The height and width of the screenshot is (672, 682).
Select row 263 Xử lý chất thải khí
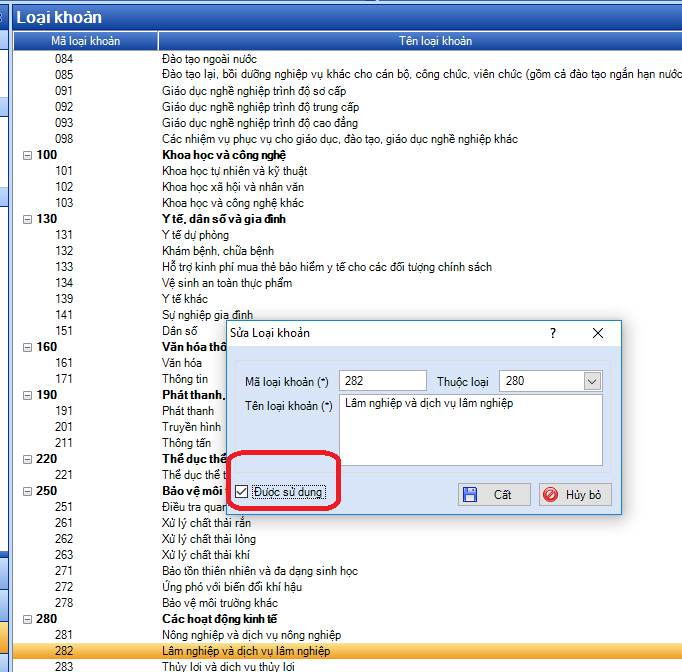click(348, 555)
